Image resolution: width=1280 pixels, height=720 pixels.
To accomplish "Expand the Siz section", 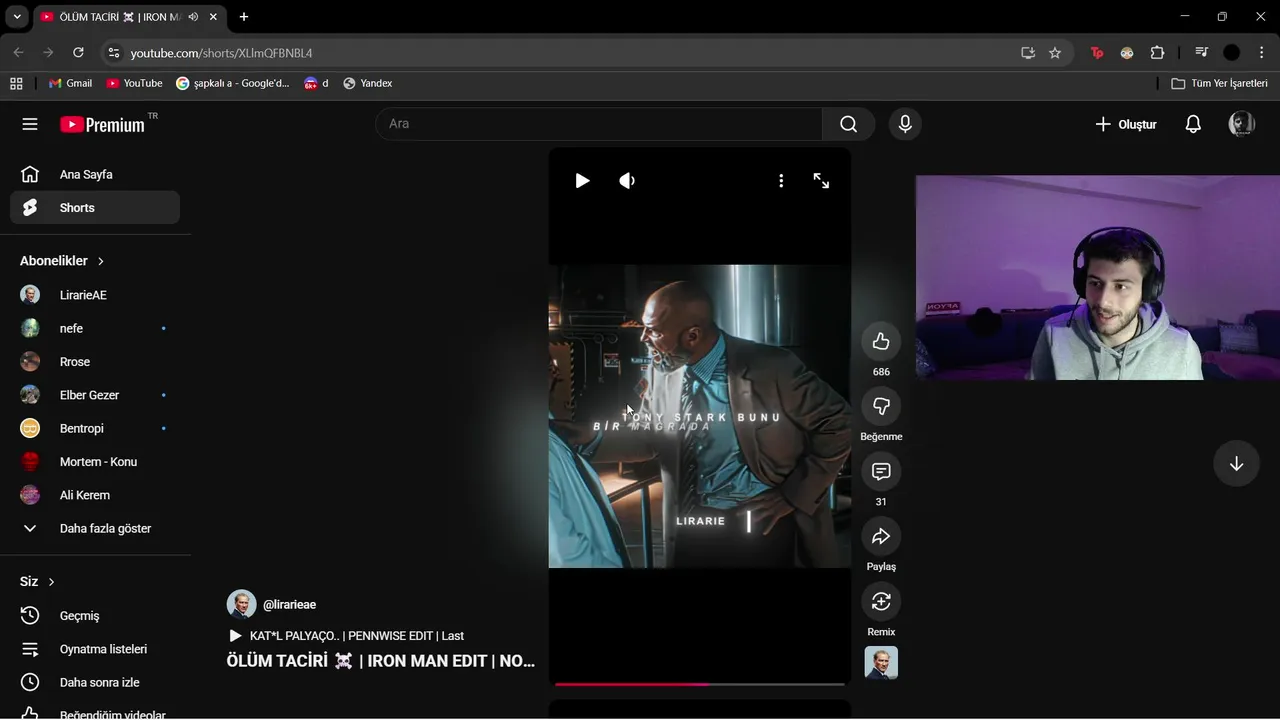I will tap(37, 582).
